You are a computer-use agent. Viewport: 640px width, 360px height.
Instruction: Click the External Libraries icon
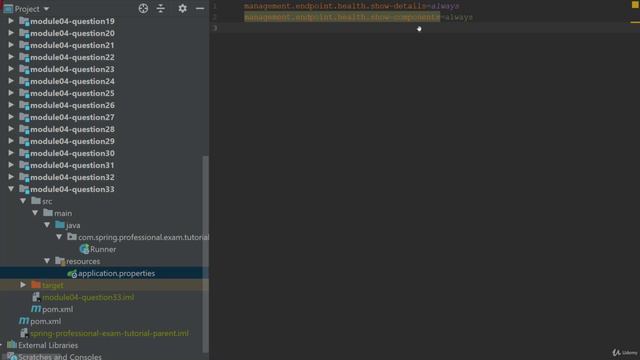[x=12, y=345]
